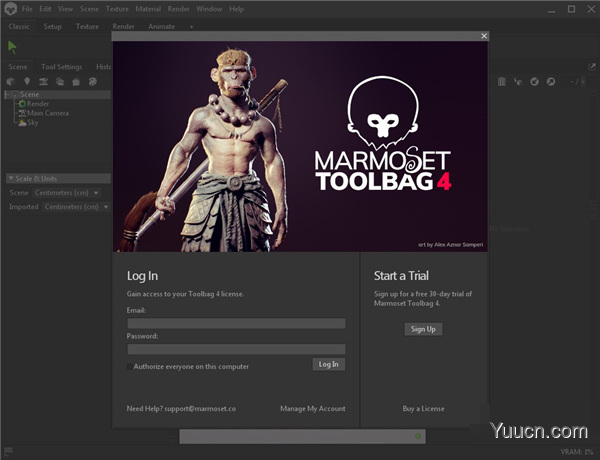Screen dimensions: 600x460
Task: Switch to the Tool Settings panel tab
Action: [x=62, y=67]
